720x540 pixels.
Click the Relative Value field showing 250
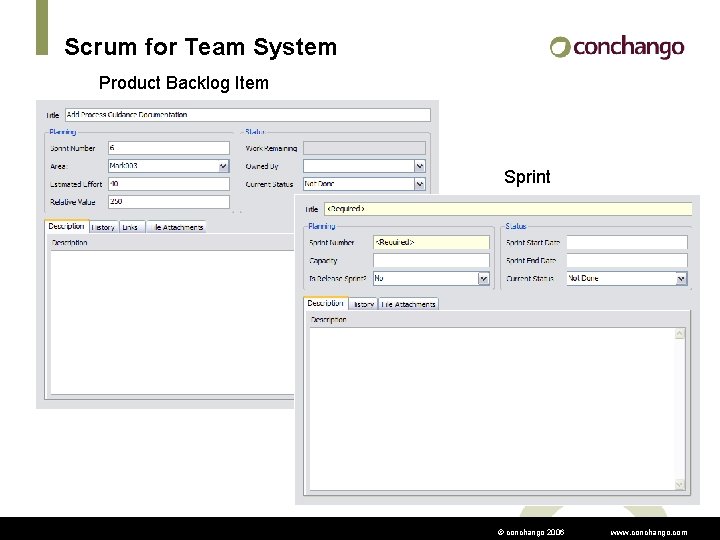tap(169, 202)
